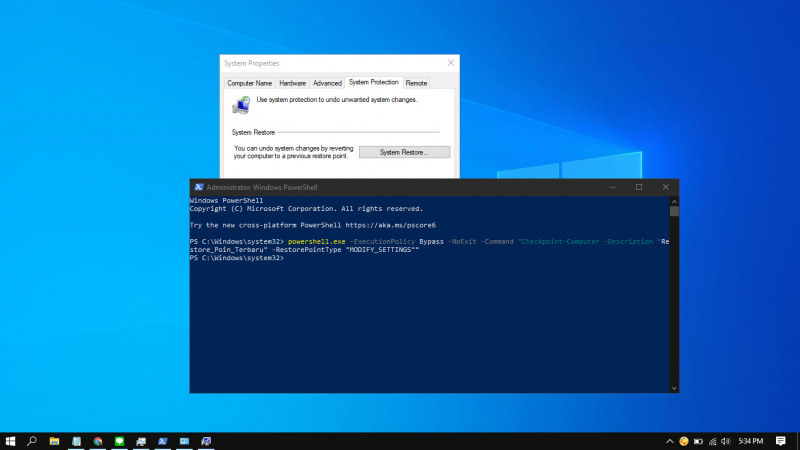Click the PowerShell scrollbar up arrow
Screen dimensions: 800x450
point(674,201)
